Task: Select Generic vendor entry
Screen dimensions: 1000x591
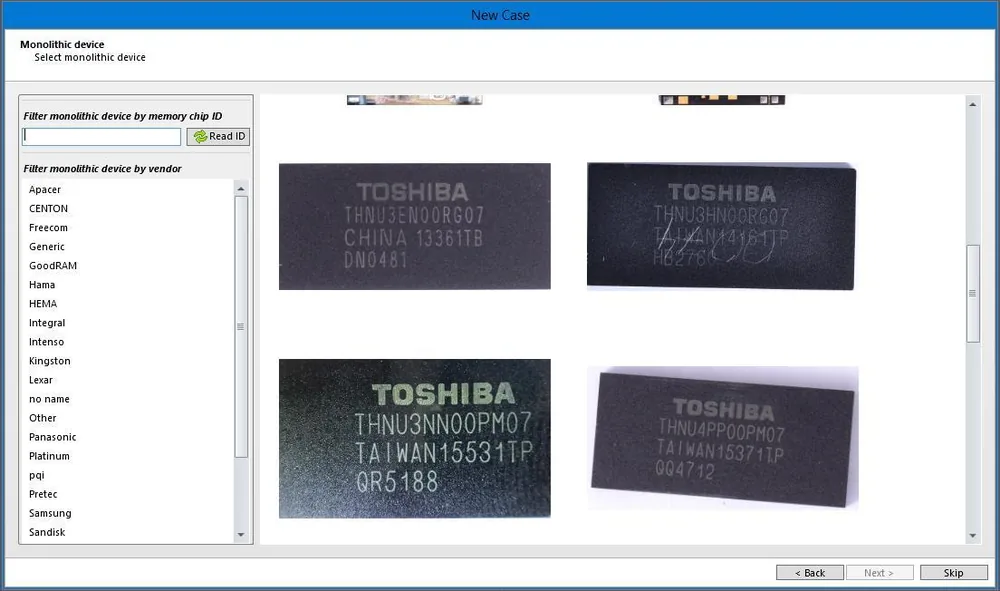Action: coord(47,247)
